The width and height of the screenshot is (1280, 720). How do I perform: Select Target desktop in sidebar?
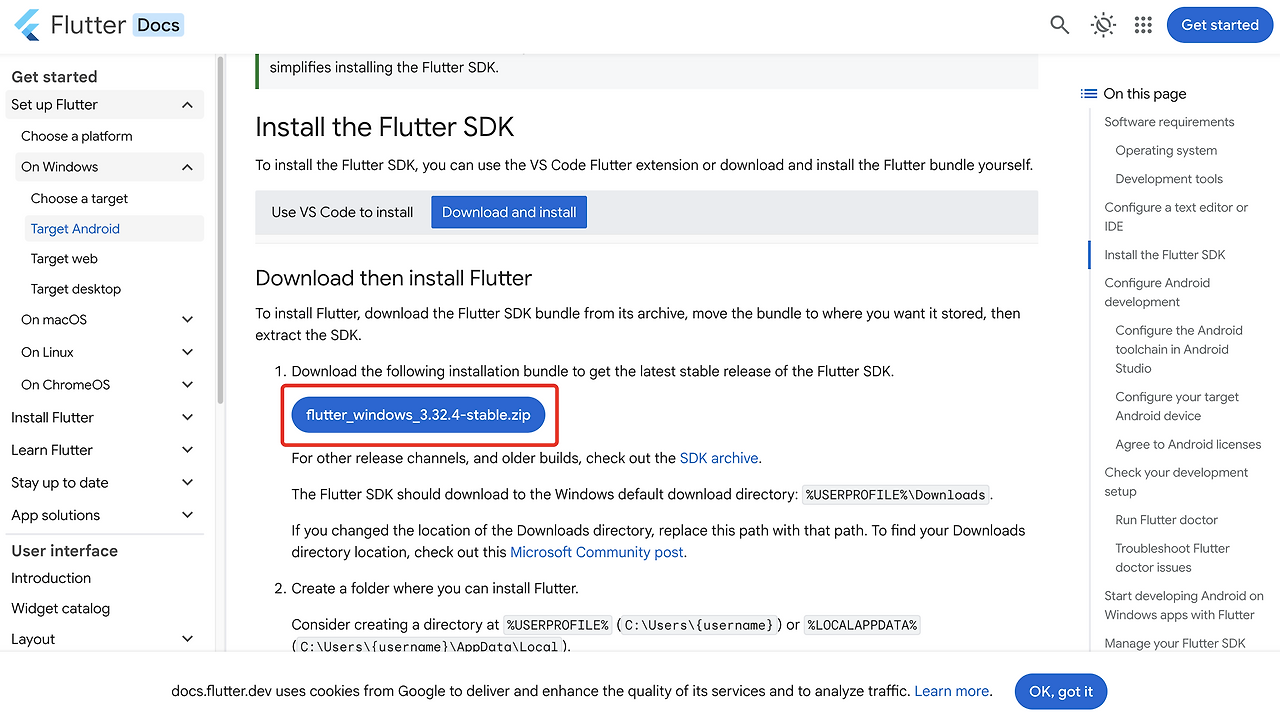(x=76, y=289)
